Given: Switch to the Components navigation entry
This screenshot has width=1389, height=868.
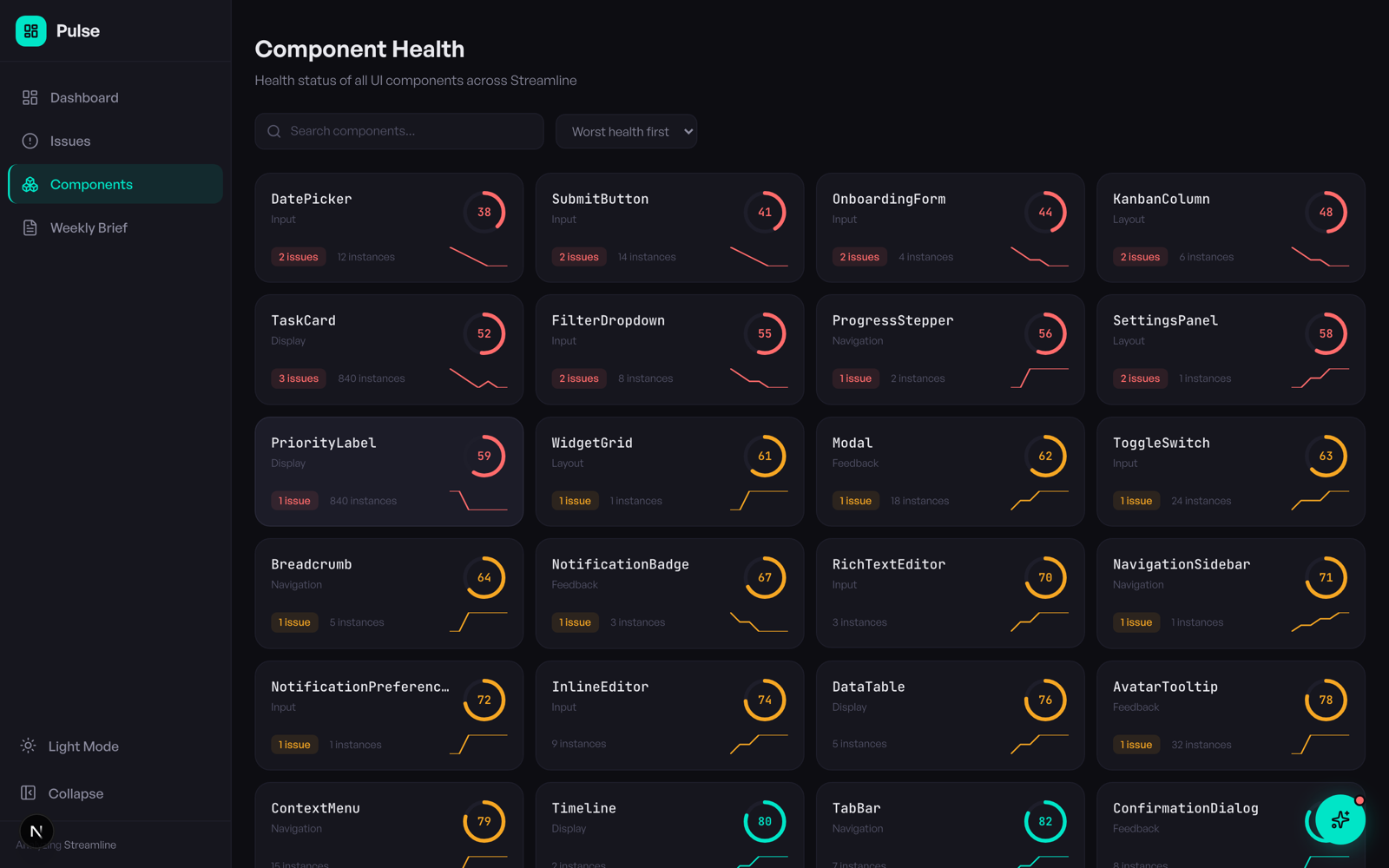Looking at the screenshot, I should tap(91, 184).
